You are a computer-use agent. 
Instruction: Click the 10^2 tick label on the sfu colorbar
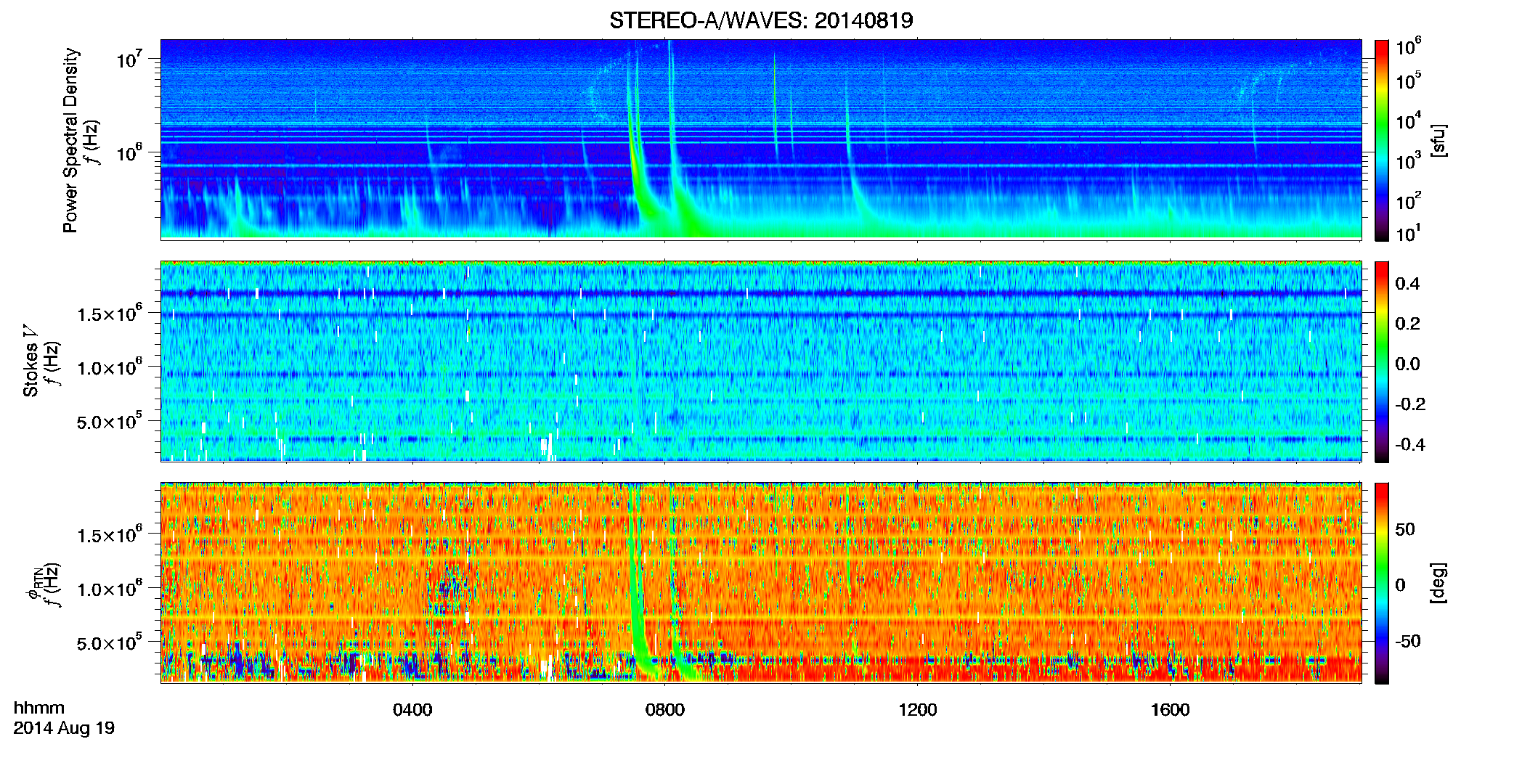[x=1409, y=200]
